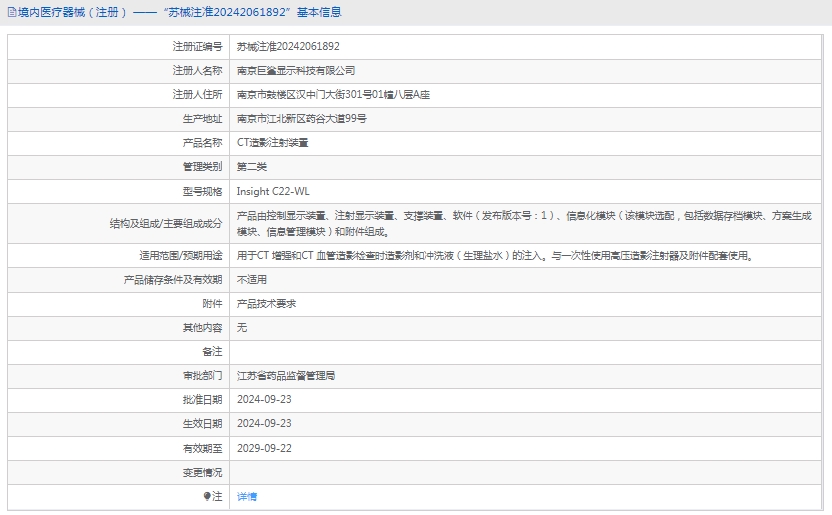This screenshot has height=515, width=832.
Task: Open the 详情 details link
Action: tap(246, 497)
